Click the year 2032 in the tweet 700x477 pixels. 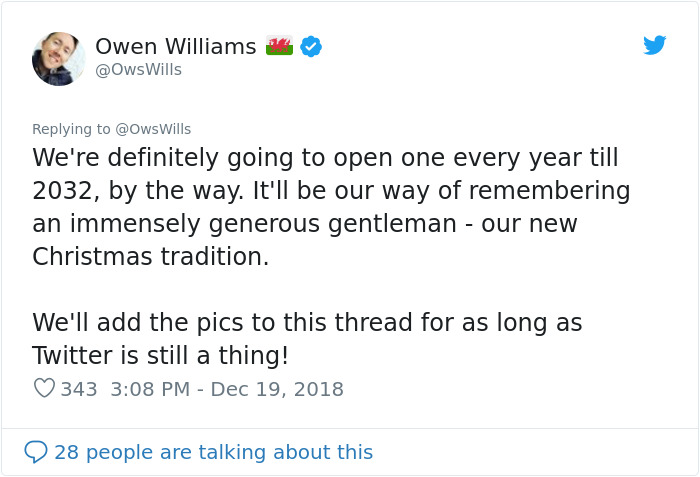coord(64,190)
